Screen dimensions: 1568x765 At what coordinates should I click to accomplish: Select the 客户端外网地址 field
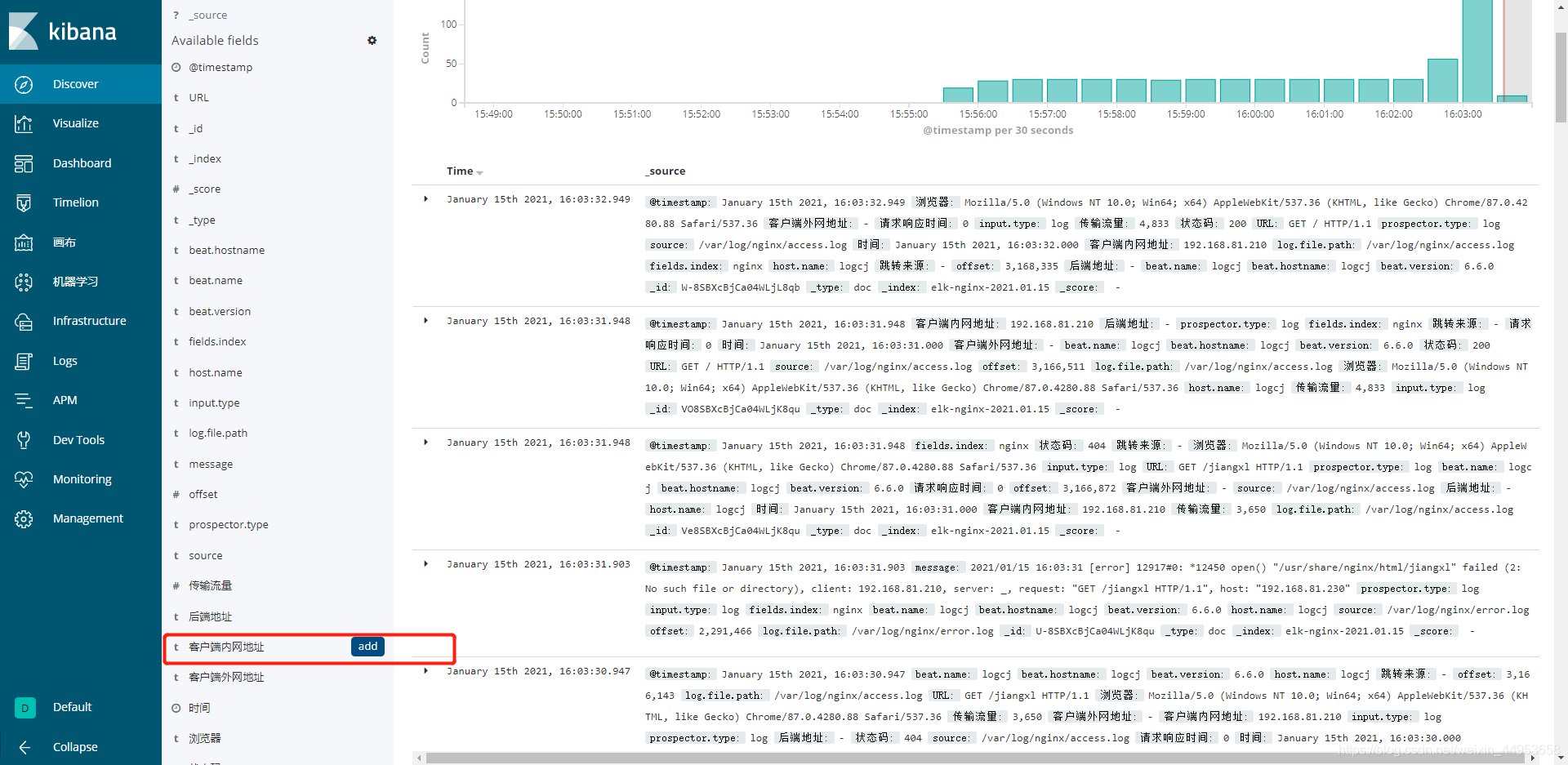pyautogui.click(x=226, y=678)
